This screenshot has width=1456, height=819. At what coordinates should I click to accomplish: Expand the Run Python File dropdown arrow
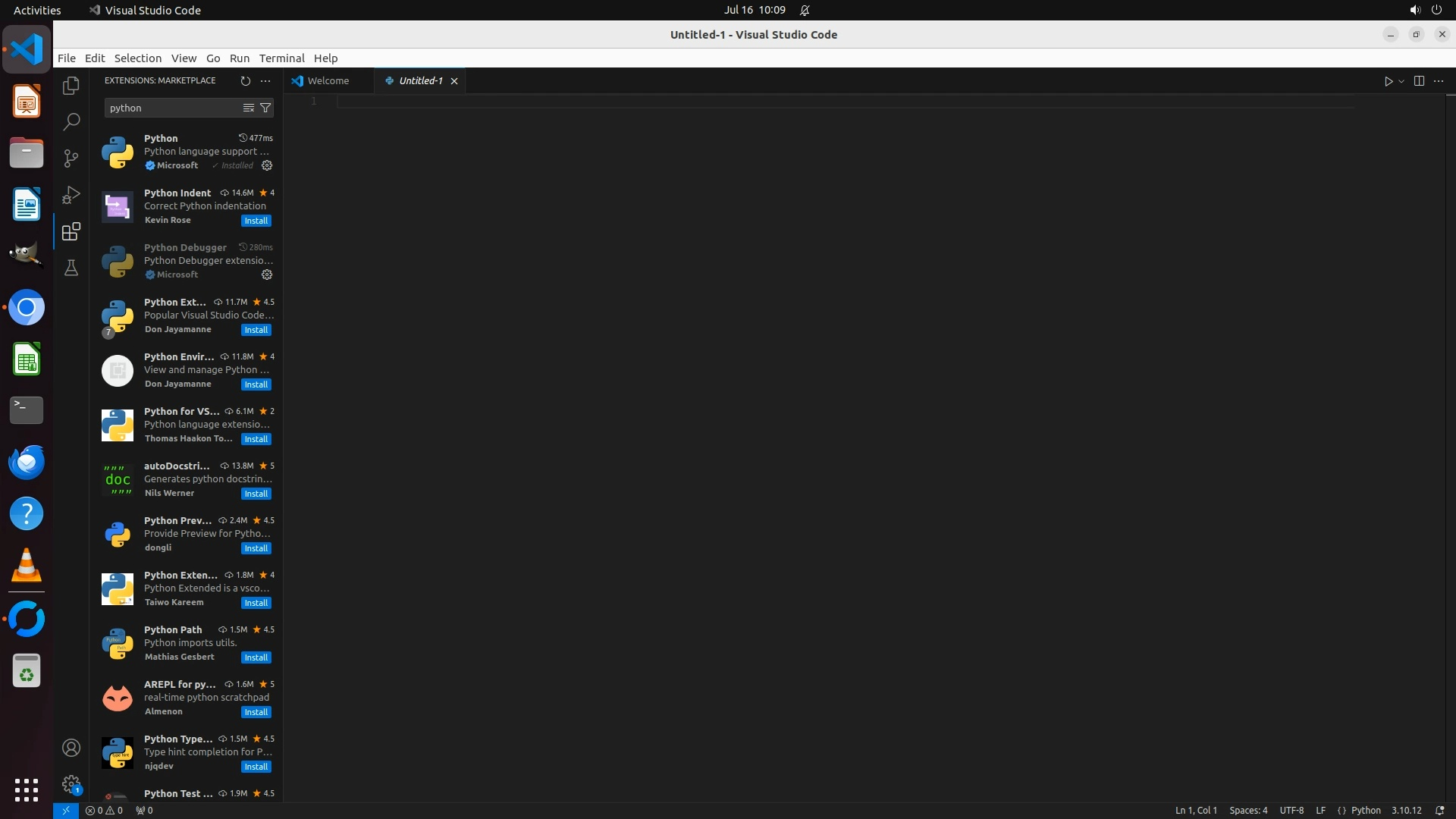click(x=1401, y=81)
